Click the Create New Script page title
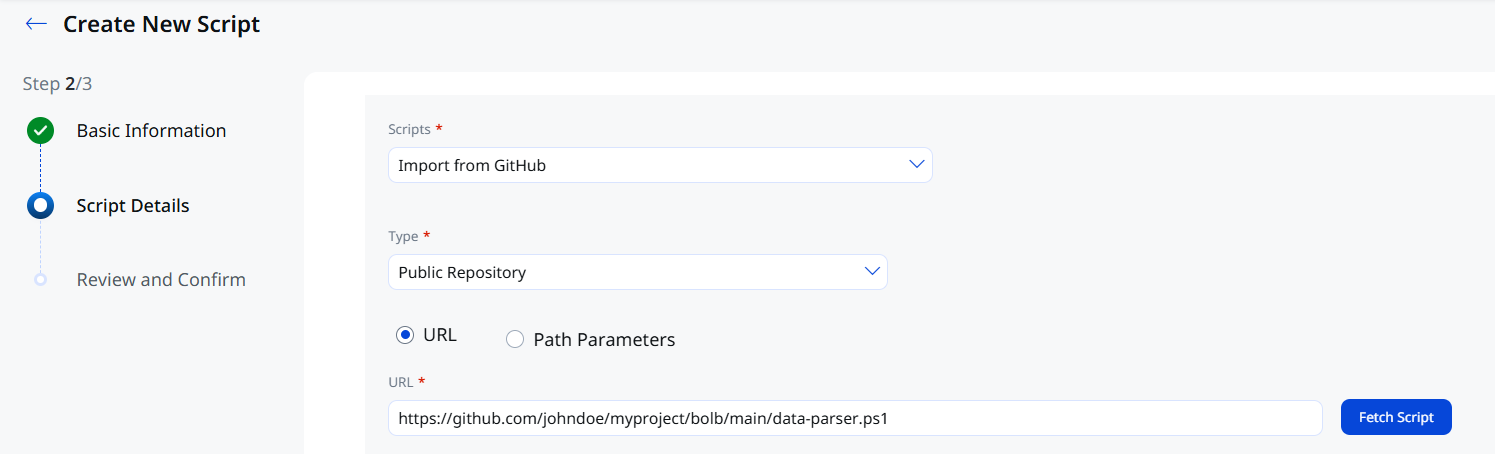Screen dimensions: 1495x454 tap(162, 24)
